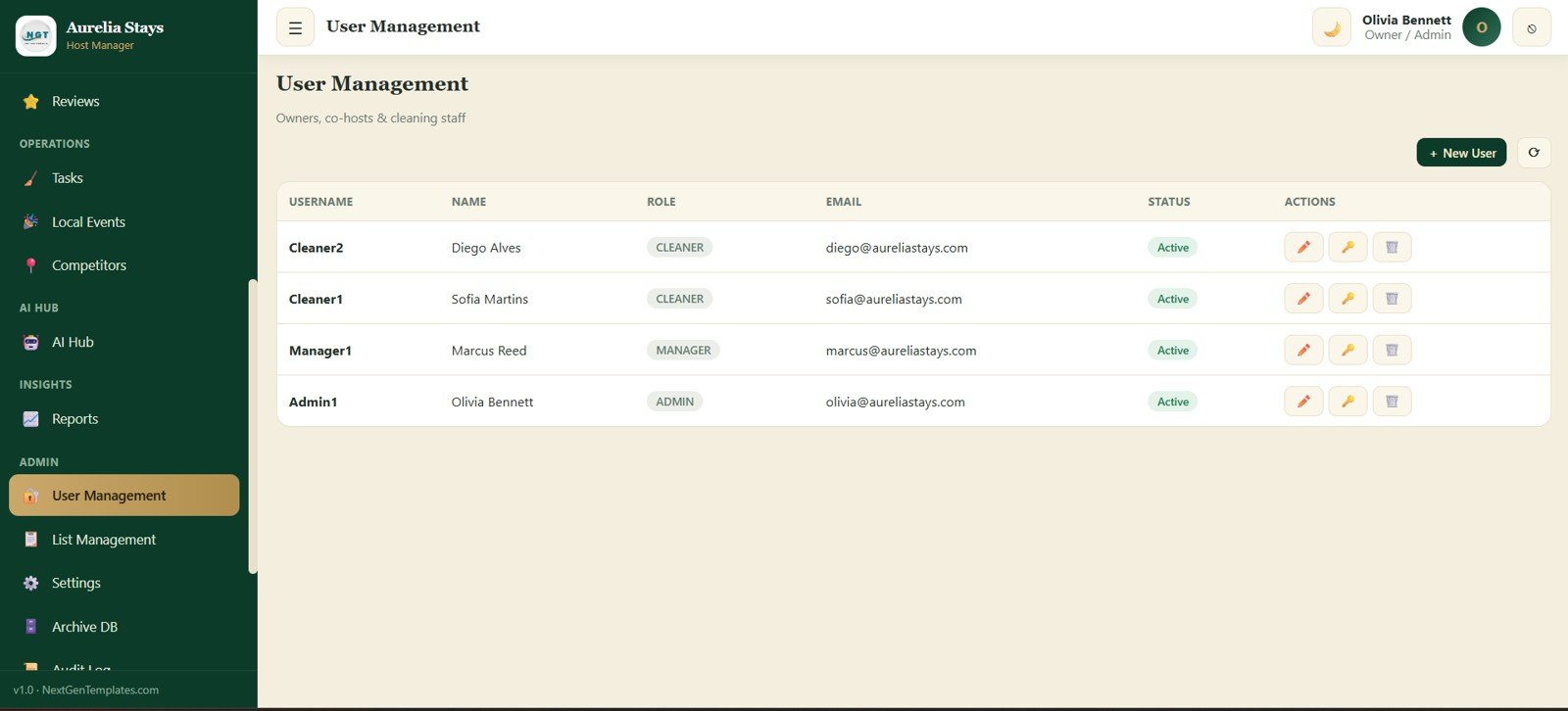Click the ROLE column header
This screenshot has width=1568, height=711.
click(661, 202)
